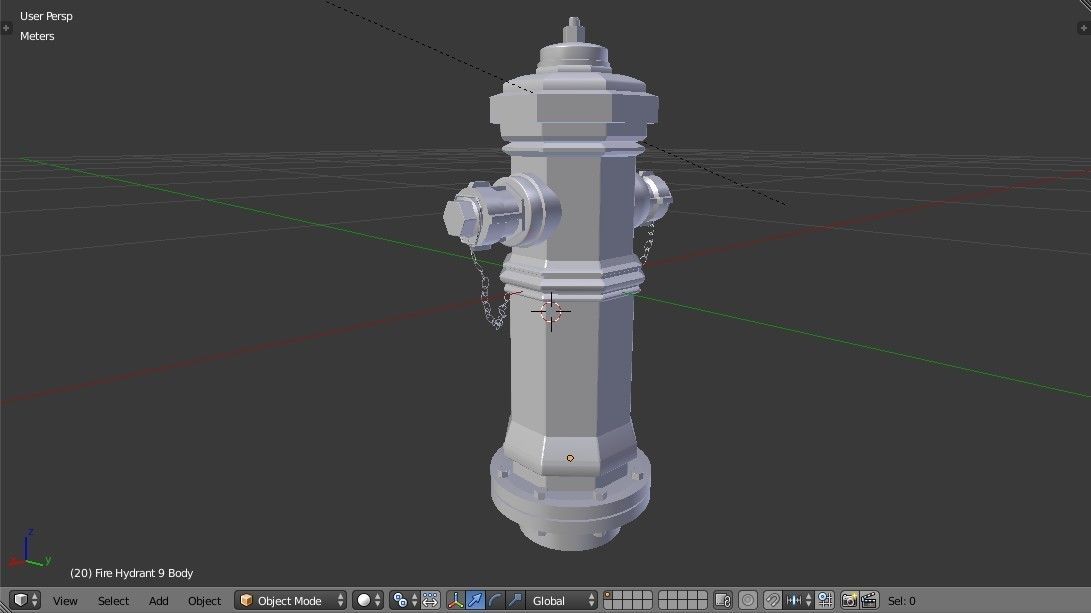Image resolution: width=1091 pixels, height=613 pixels.
Task: Click the orange object origin dot
Action: pos(571,458)
